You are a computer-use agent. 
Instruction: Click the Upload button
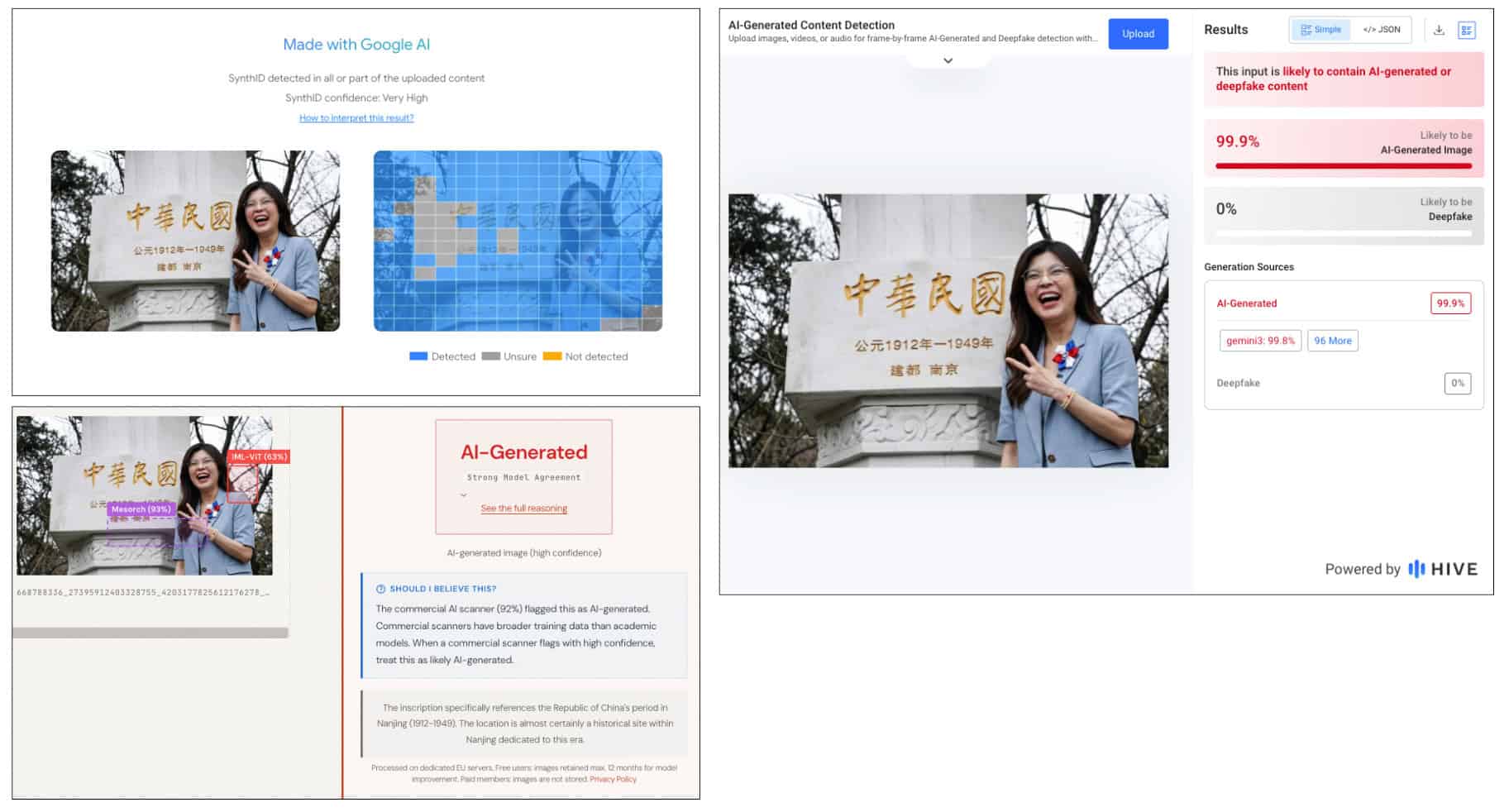[x=1139, y=33]
